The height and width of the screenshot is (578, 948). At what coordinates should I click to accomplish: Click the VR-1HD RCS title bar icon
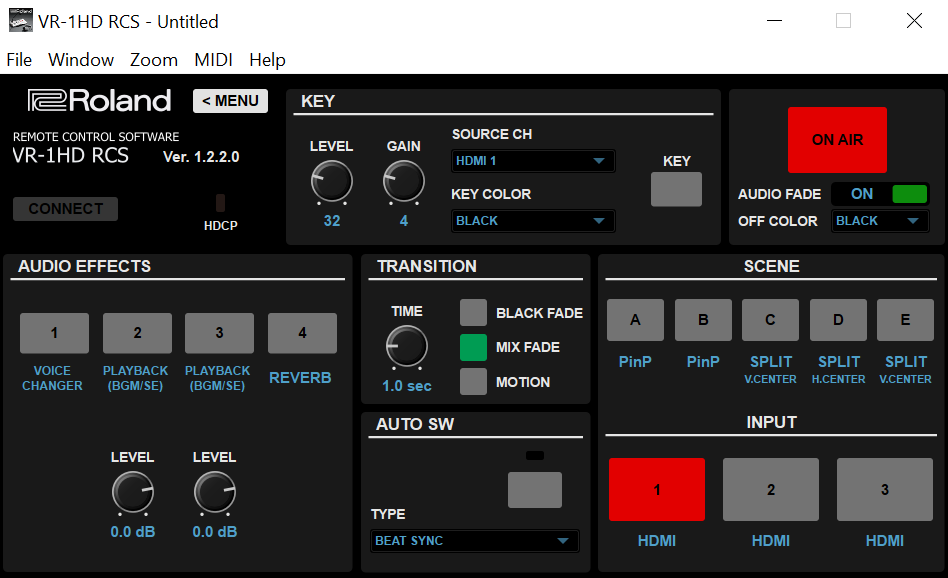[21, 20]
